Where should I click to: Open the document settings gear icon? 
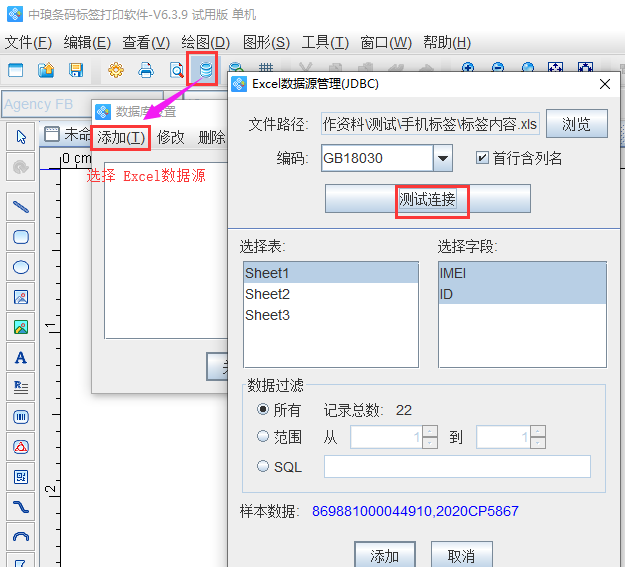pos(116,70)
